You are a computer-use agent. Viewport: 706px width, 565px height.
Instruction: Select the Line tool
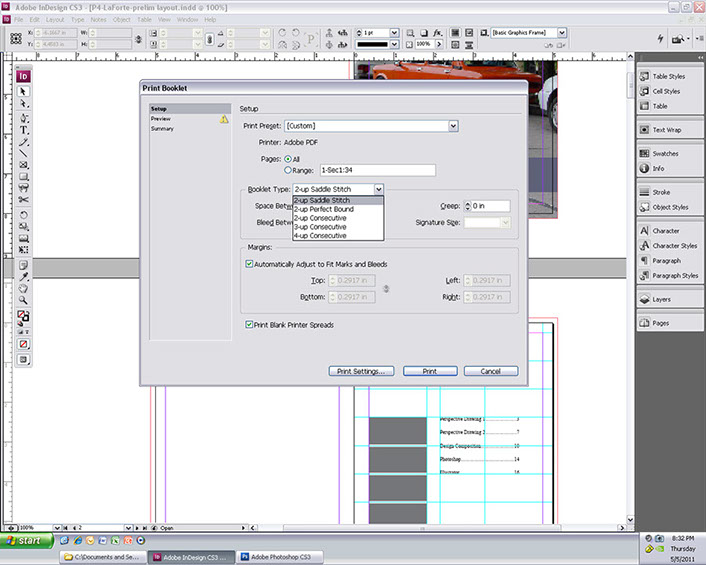click(x=23, y=154)
